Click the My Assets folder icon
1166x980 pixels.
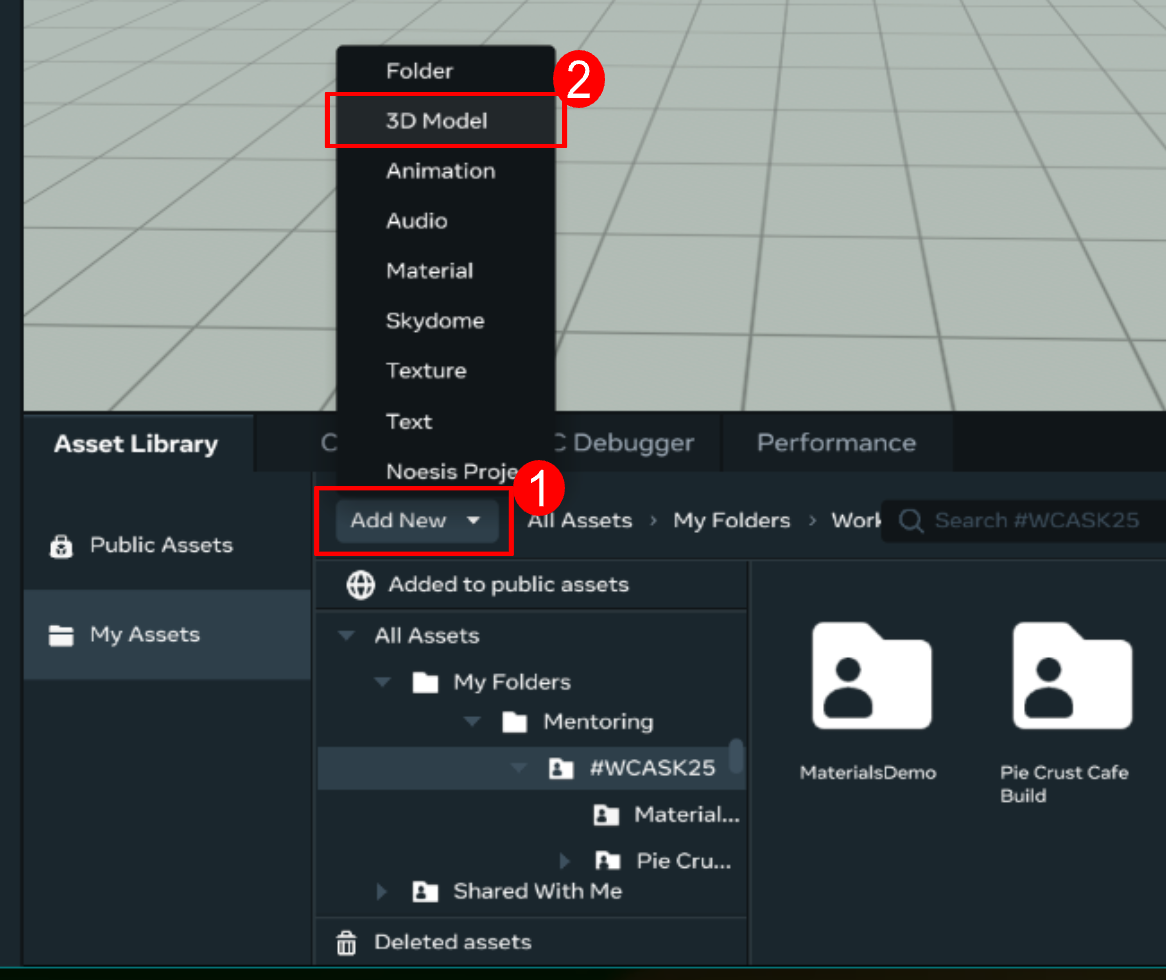62,636
